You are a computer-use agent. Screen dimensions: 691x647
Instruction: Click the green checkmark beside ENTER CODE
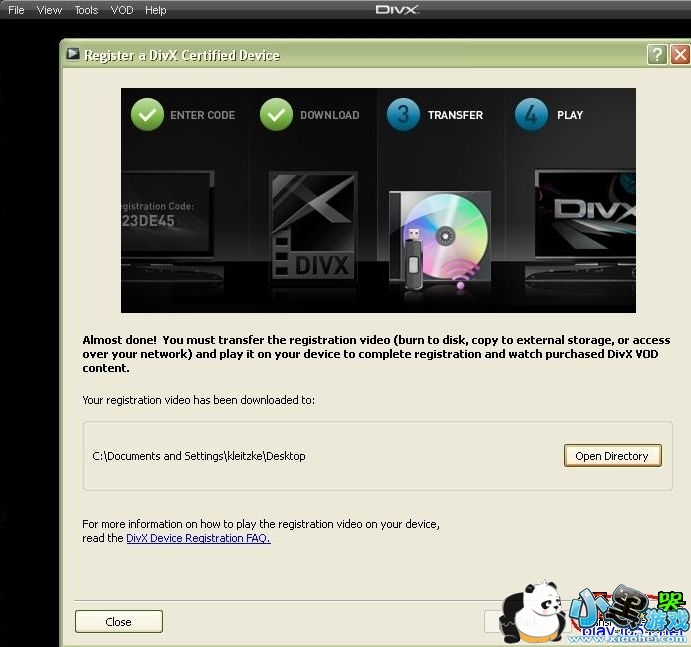147,115
